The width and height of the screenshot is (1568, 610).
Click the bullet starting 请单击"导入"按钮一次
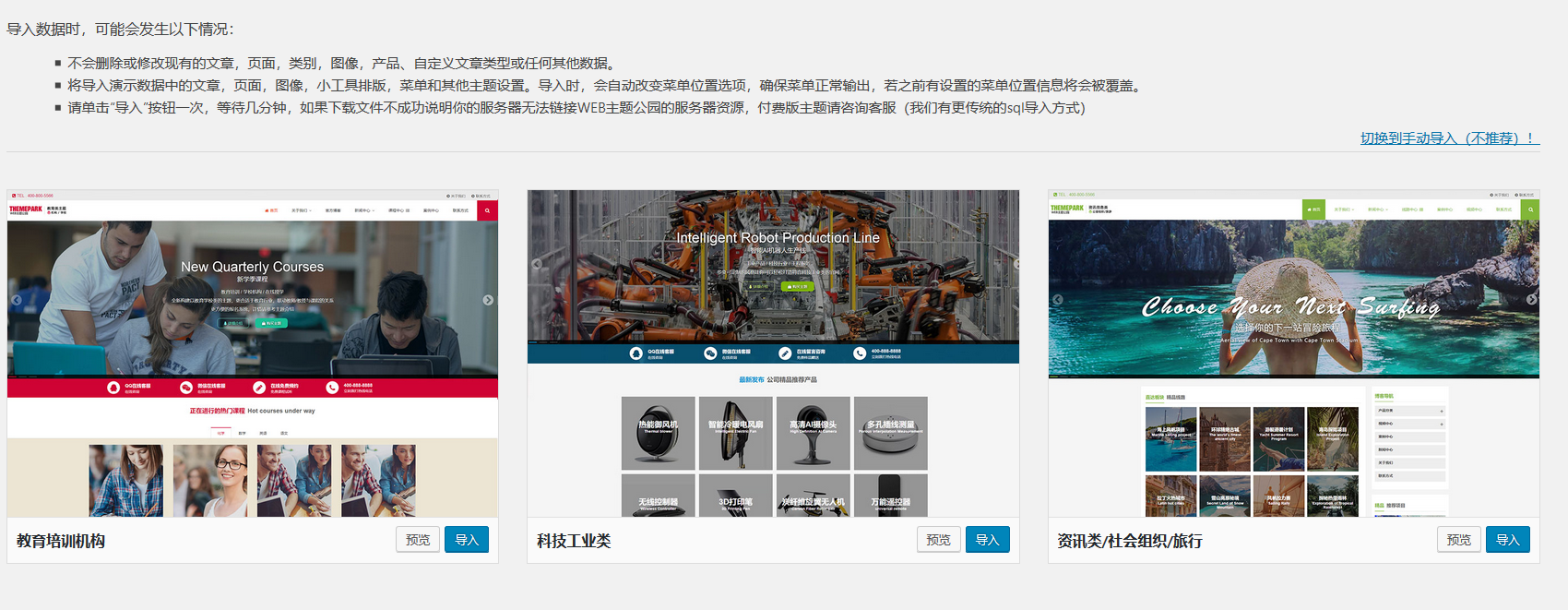576,107
